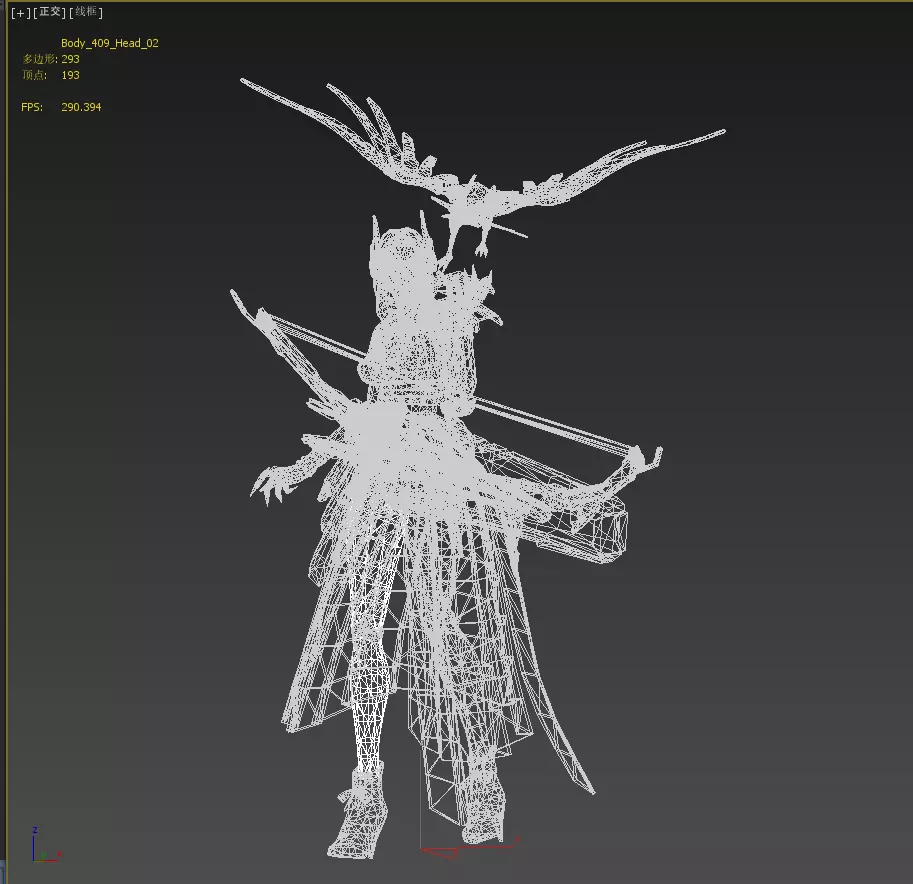
Task: Open the [+] viewport general menu
Action: click(21, 13)
